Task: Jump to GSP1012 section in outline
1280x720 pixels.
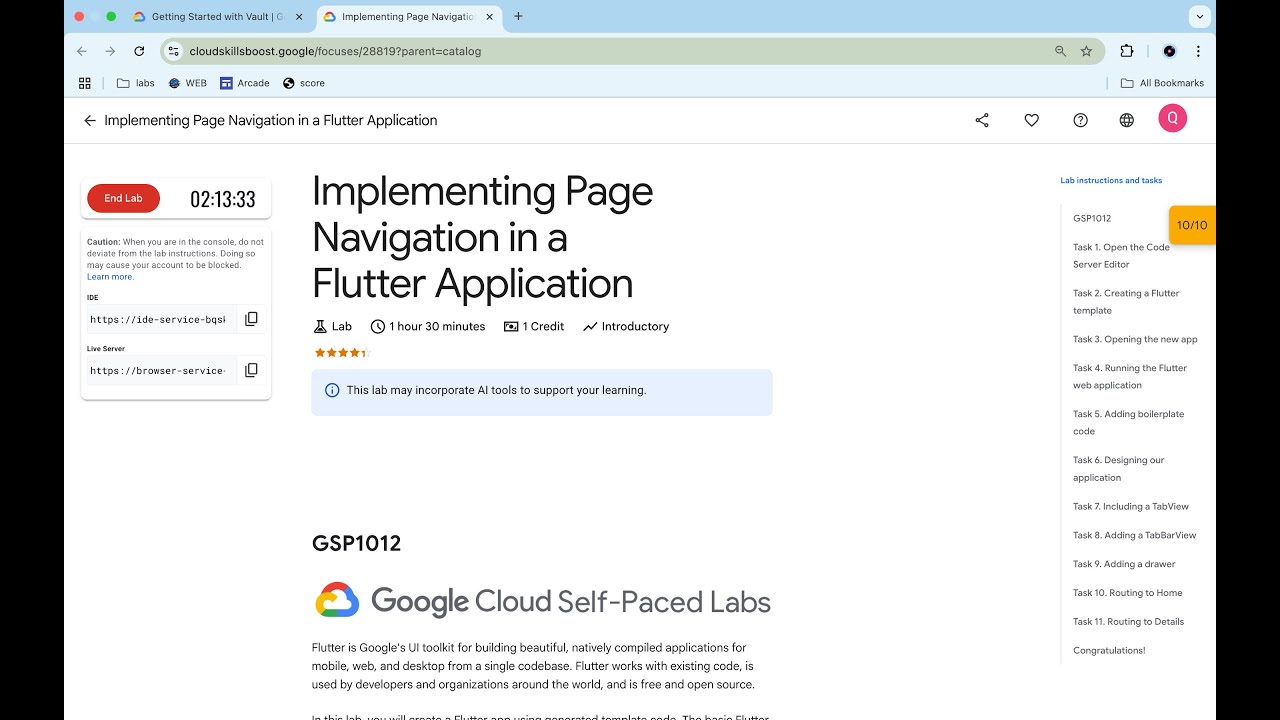Action: coord(1092,218)
